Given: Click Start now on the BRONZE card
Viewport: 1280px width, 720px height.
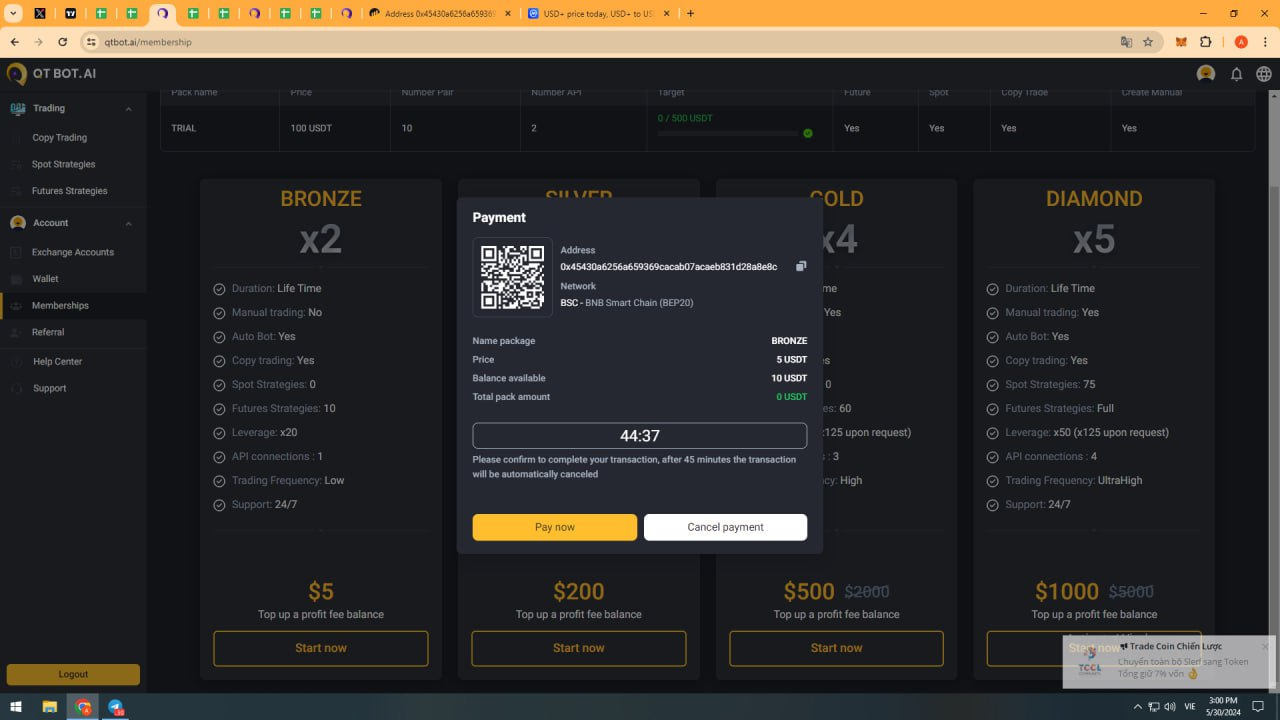Looking at the screenshot, I should tap(321, 648).
